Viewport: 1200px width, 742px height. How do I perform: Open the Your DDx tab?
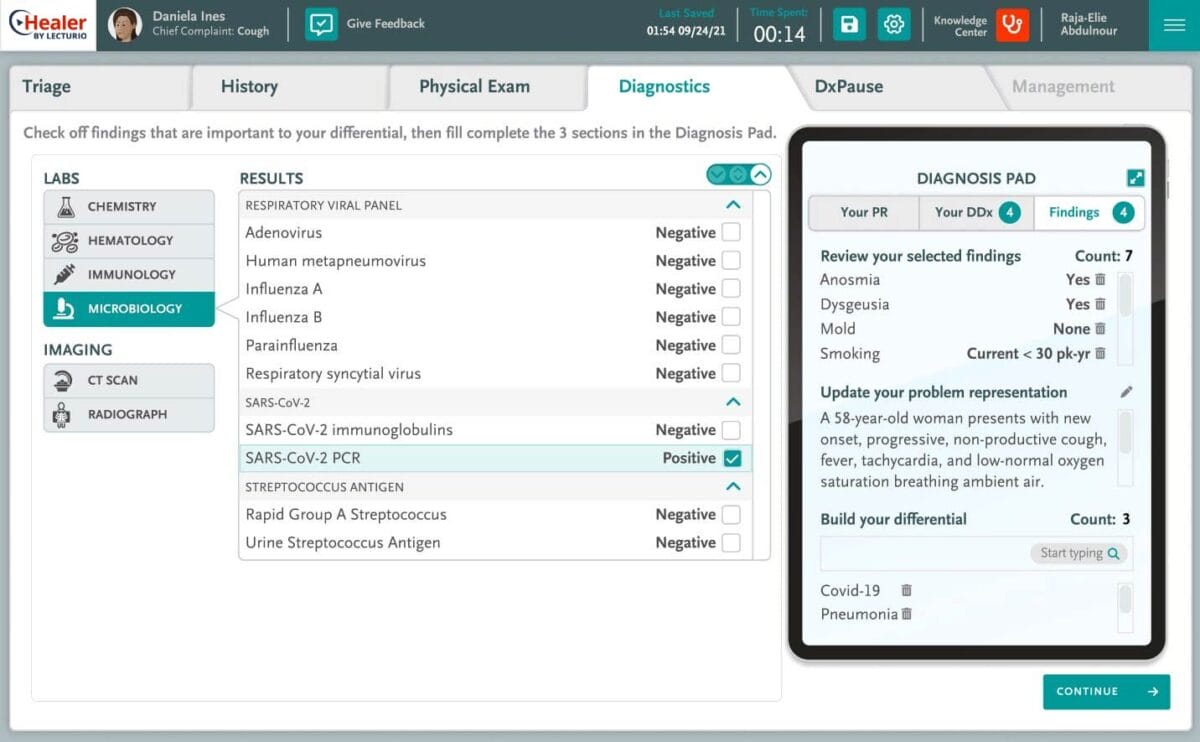point(975,212)
